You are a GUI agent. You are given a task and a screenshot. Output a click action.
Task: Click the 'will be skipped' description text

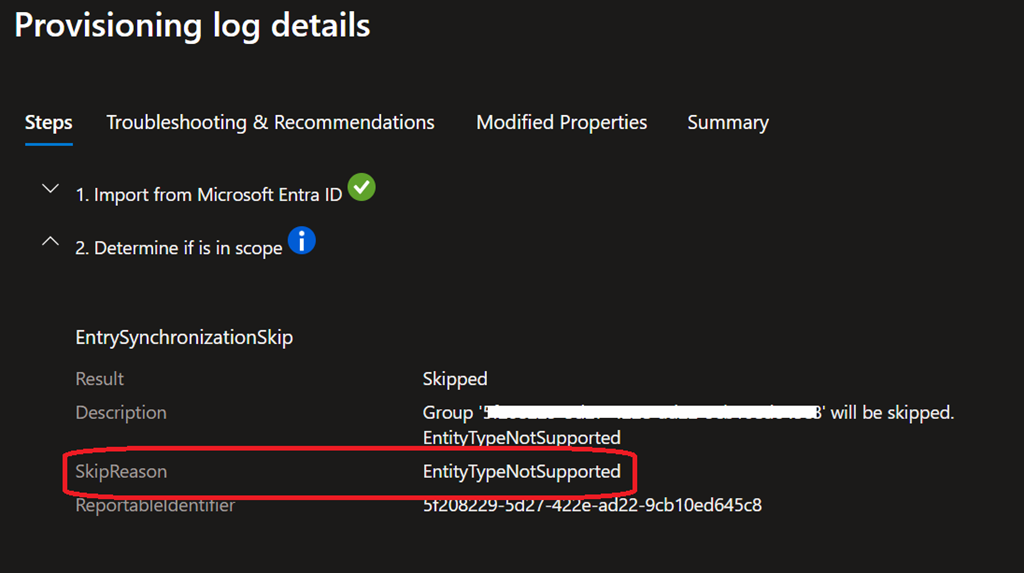coord(890,412)
